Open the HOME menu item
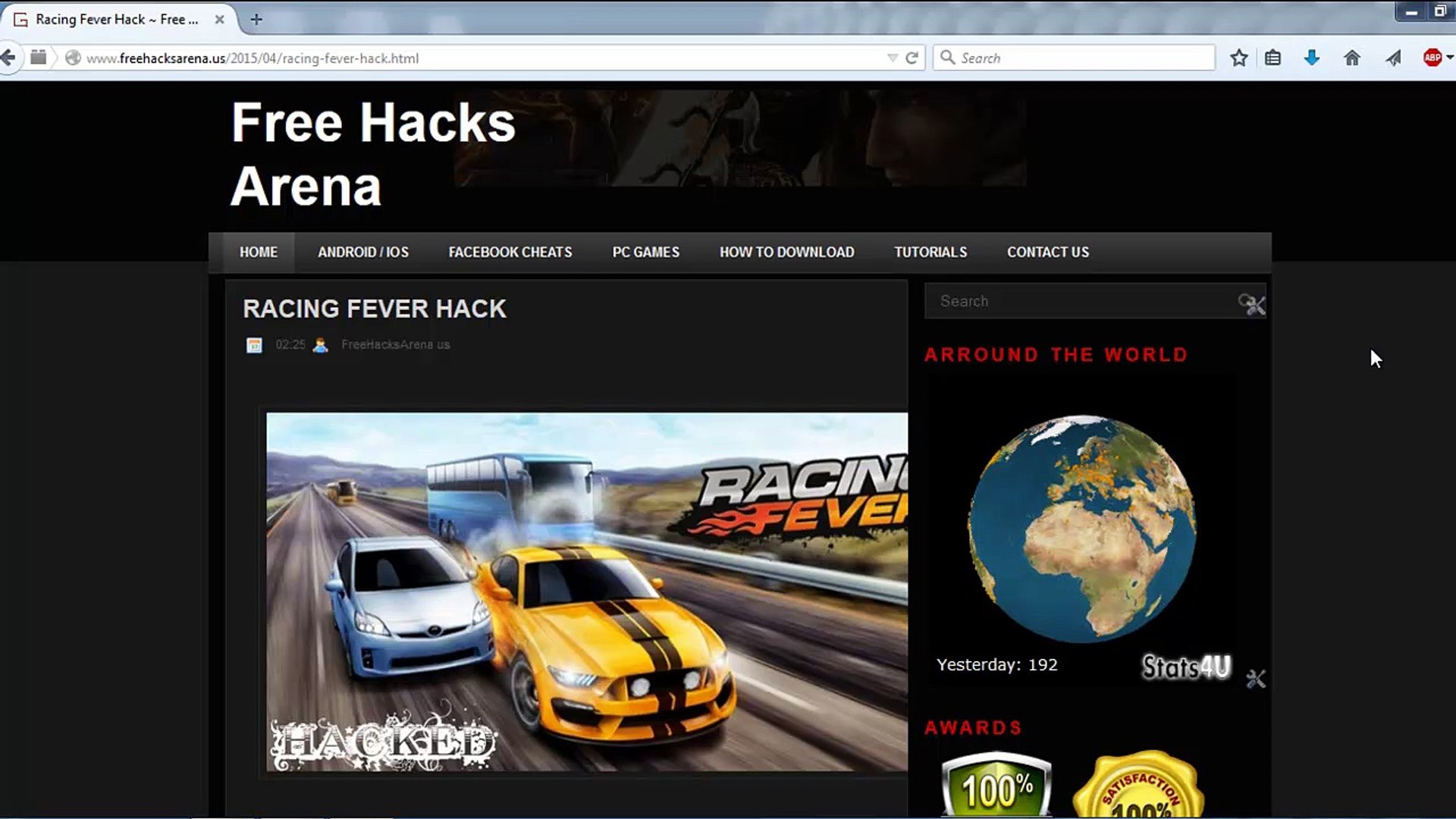The image size is (1456, 819). [x=259, y=253]
